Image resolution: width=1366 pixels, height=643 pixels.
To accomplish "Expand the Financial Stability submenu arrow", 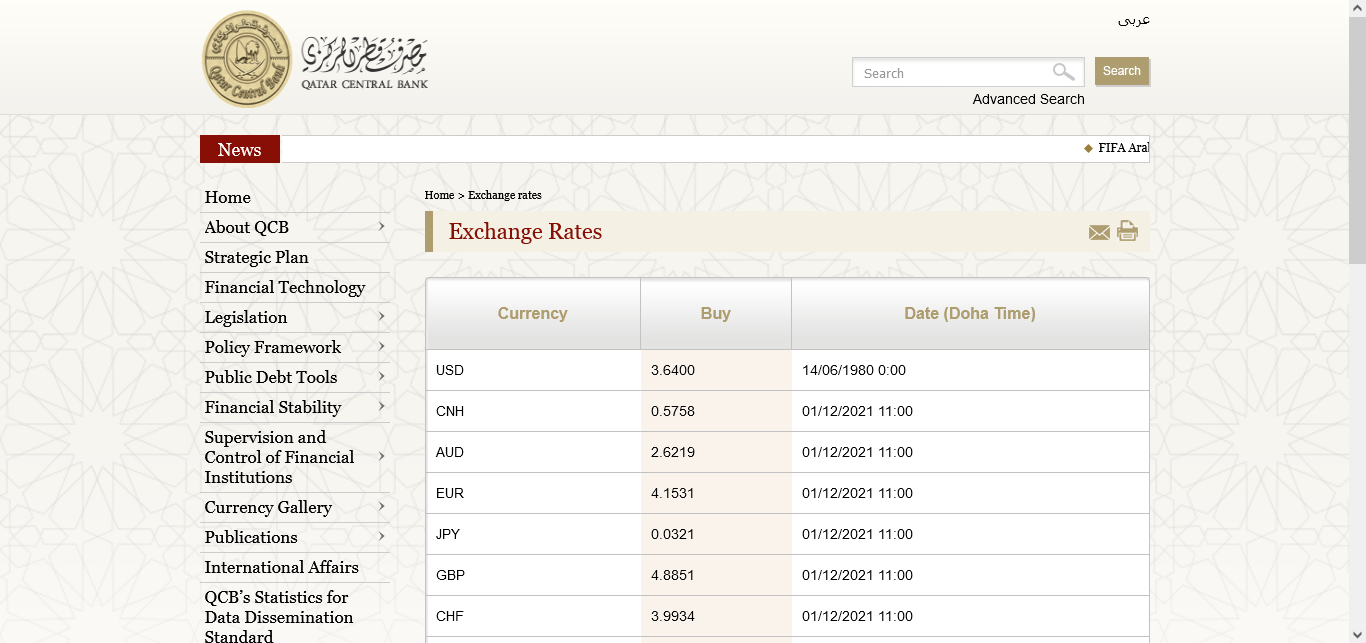I will (x=381, y=407).
